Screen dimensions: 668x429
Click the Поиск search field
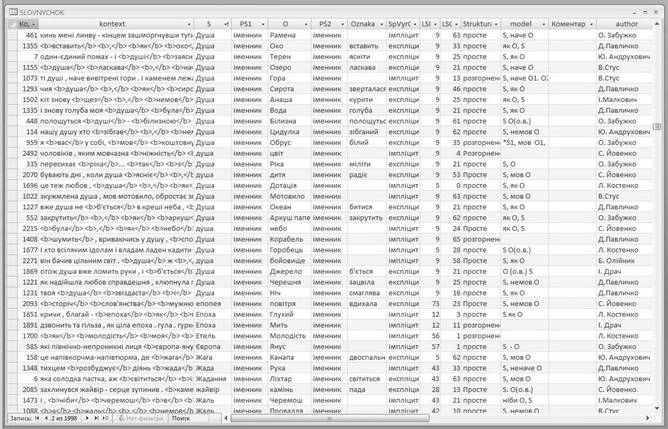pos(194,418)
